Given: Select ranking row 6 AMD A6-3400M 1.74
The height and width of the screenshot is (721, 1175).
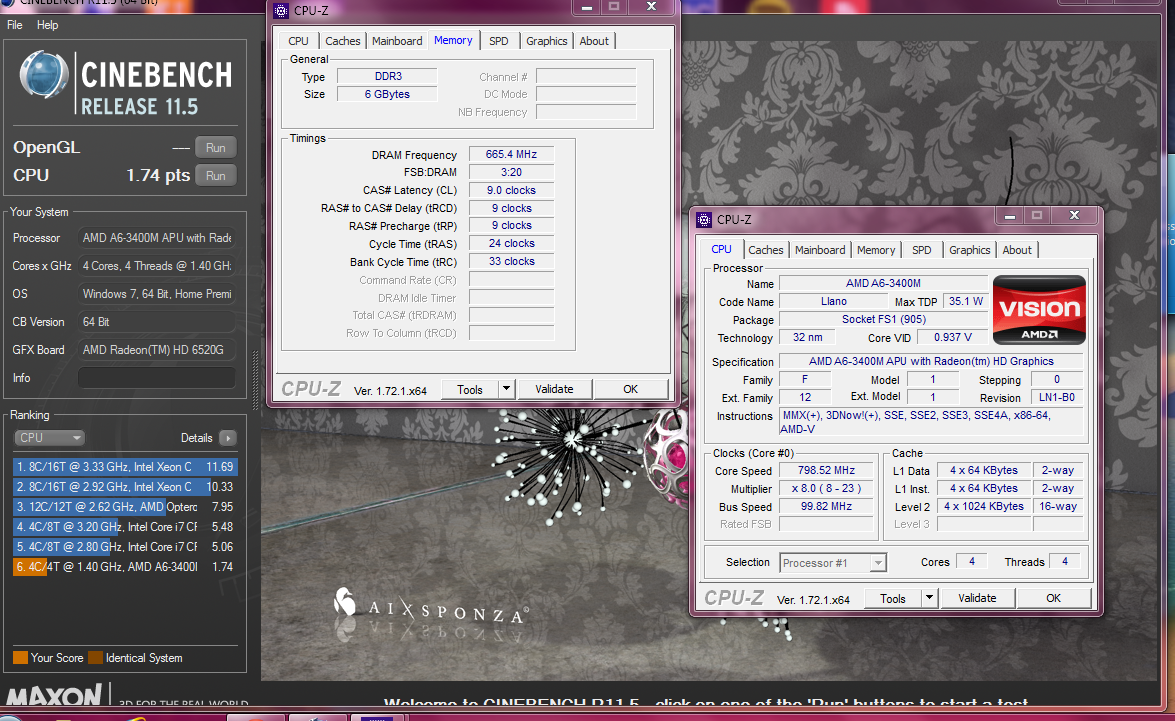Looking at the screenshot, I should coord(125,567).
